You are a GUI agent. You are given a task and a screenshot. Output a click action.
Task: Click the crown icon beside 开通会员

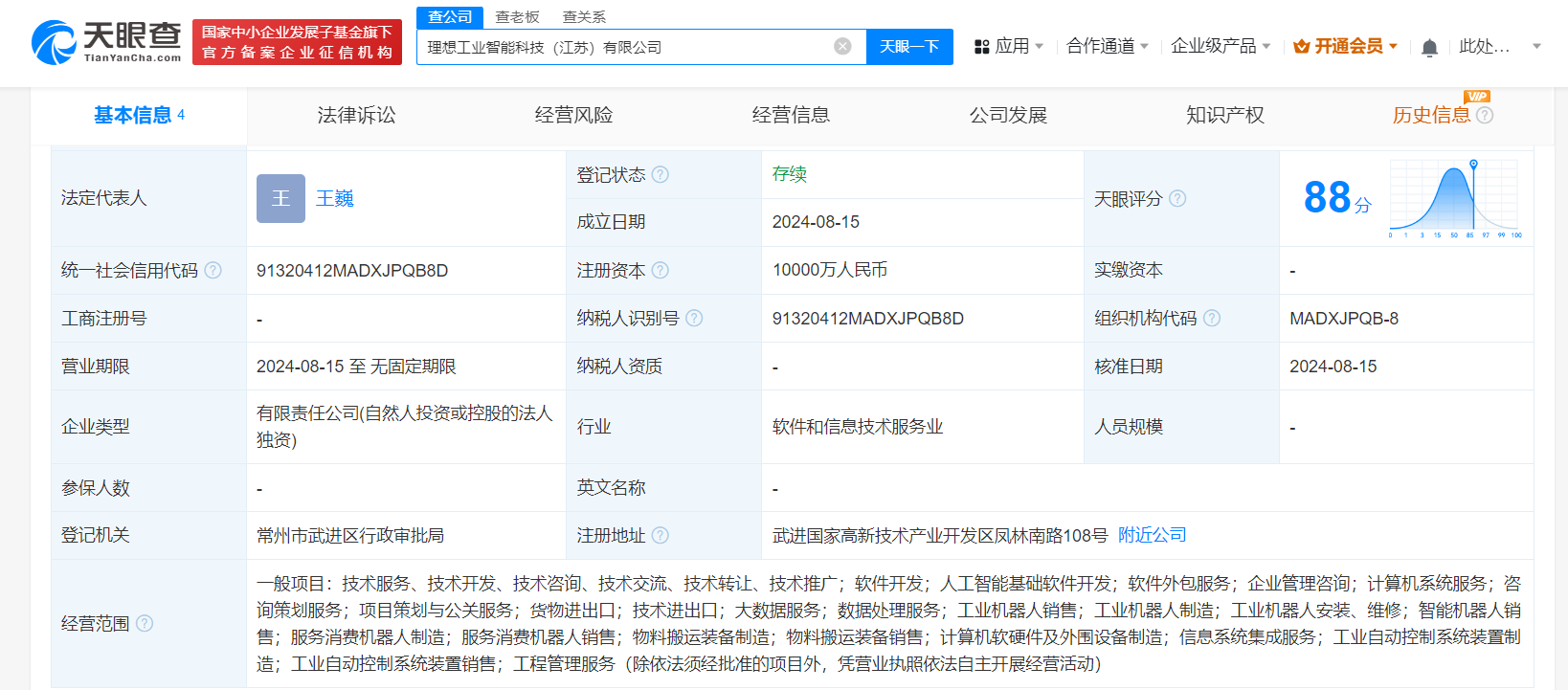pyautogui.click(x=1301, y=46)
